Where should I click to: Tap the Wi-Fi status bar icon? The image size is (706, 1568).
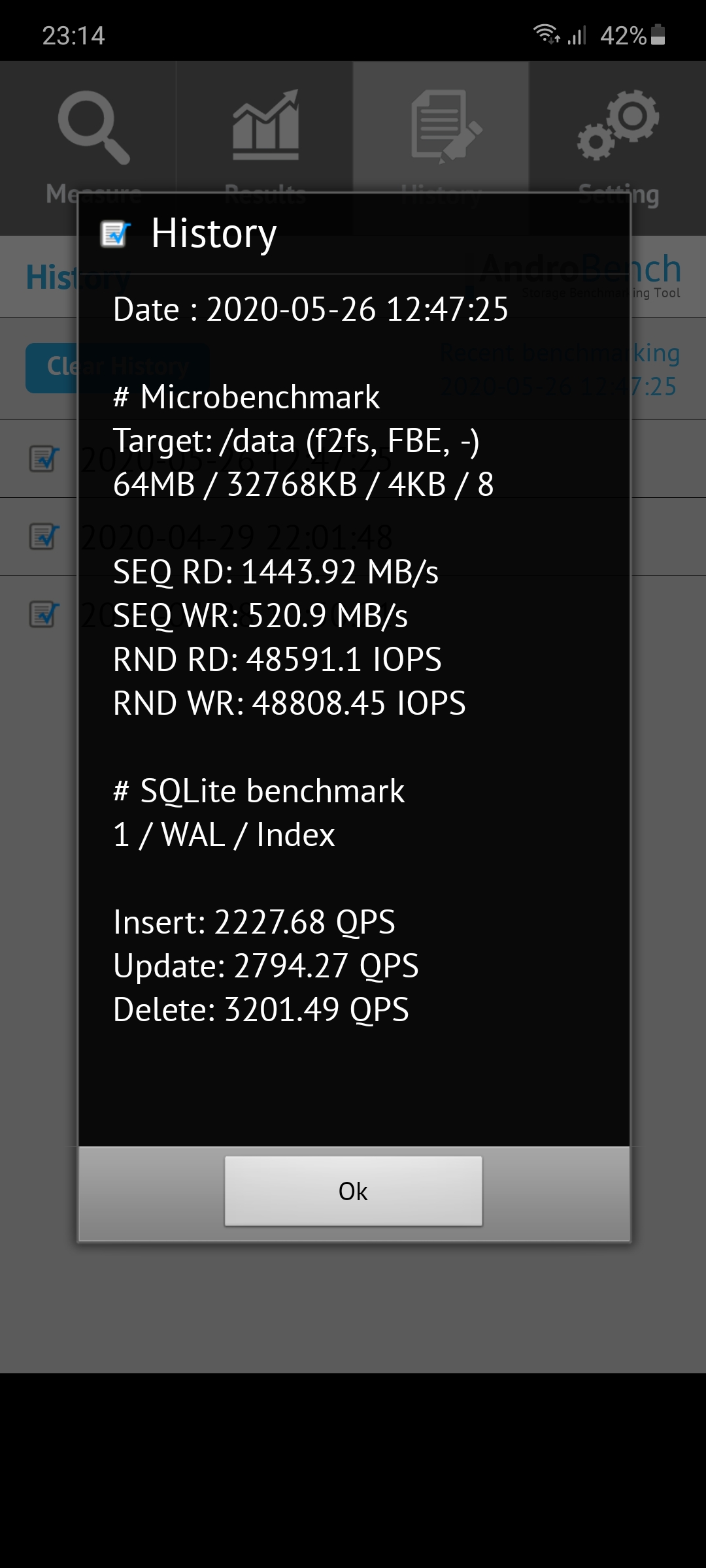546,34
